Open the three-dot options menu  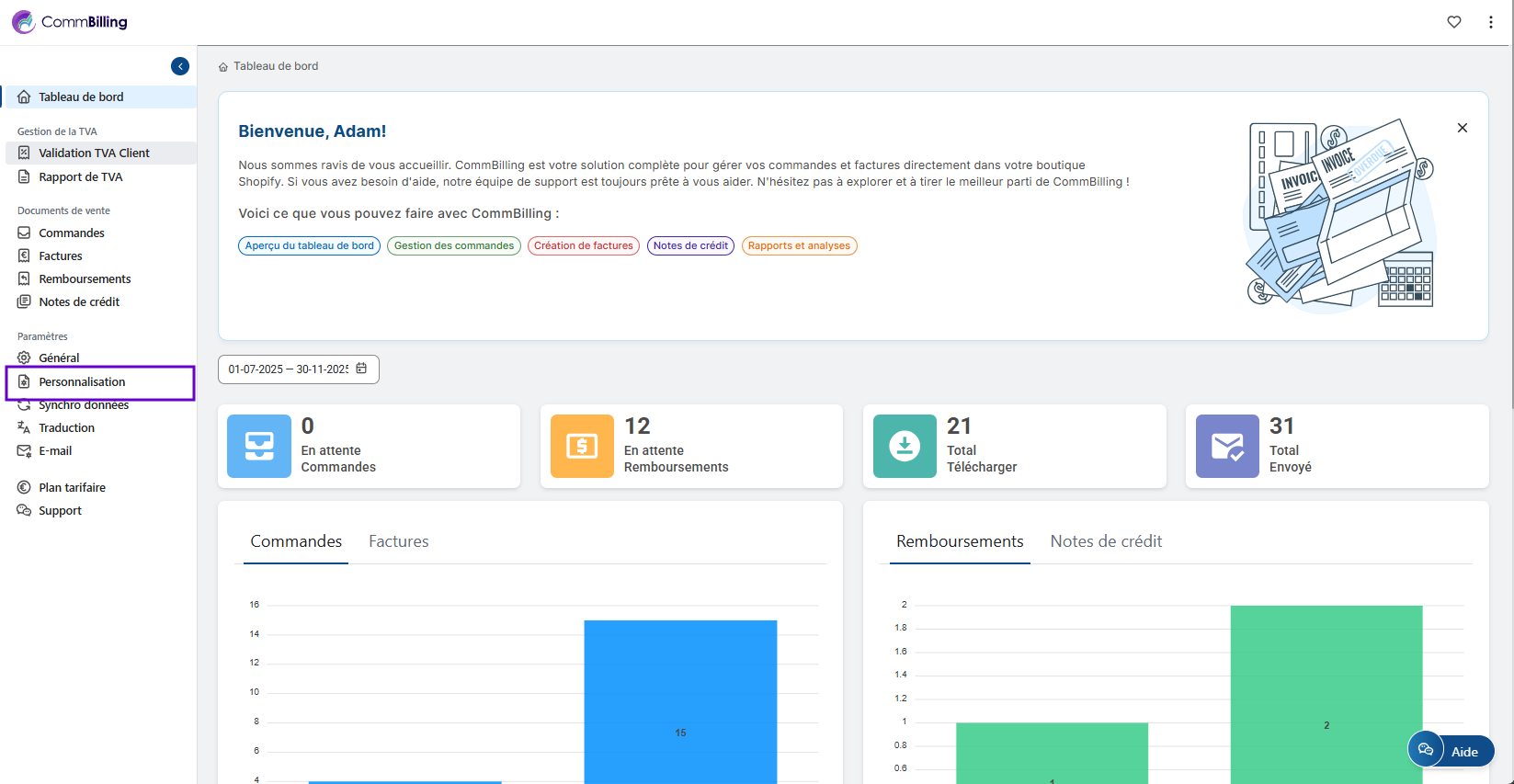1491,22
